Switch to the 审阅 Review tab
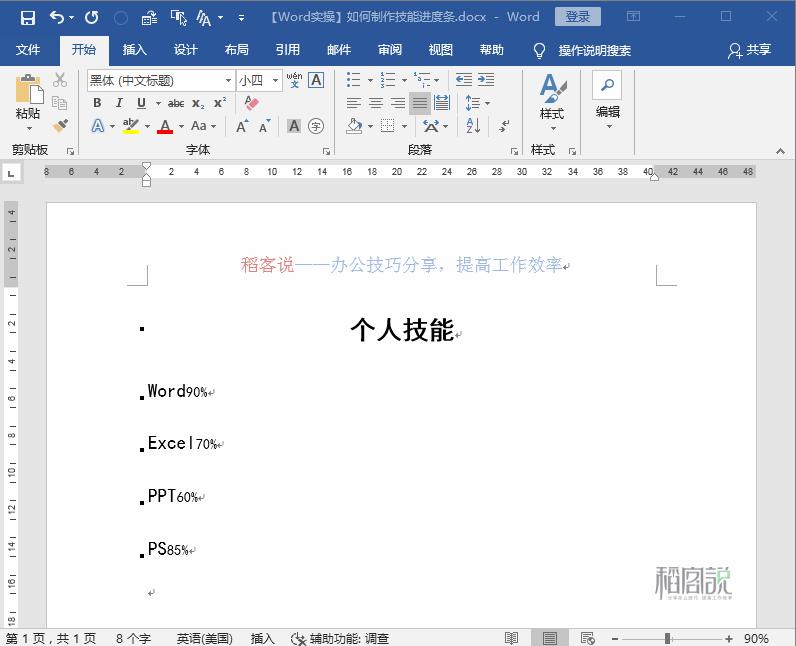Screen dimensions: 796x646 coord(390,50)
